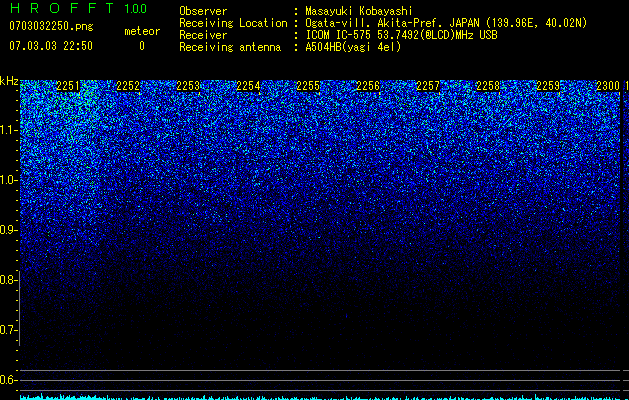Click the 0.9 kHz axis label
Image resolution: width=629 pixels, height=400 pixels.
tap(8, 230)
